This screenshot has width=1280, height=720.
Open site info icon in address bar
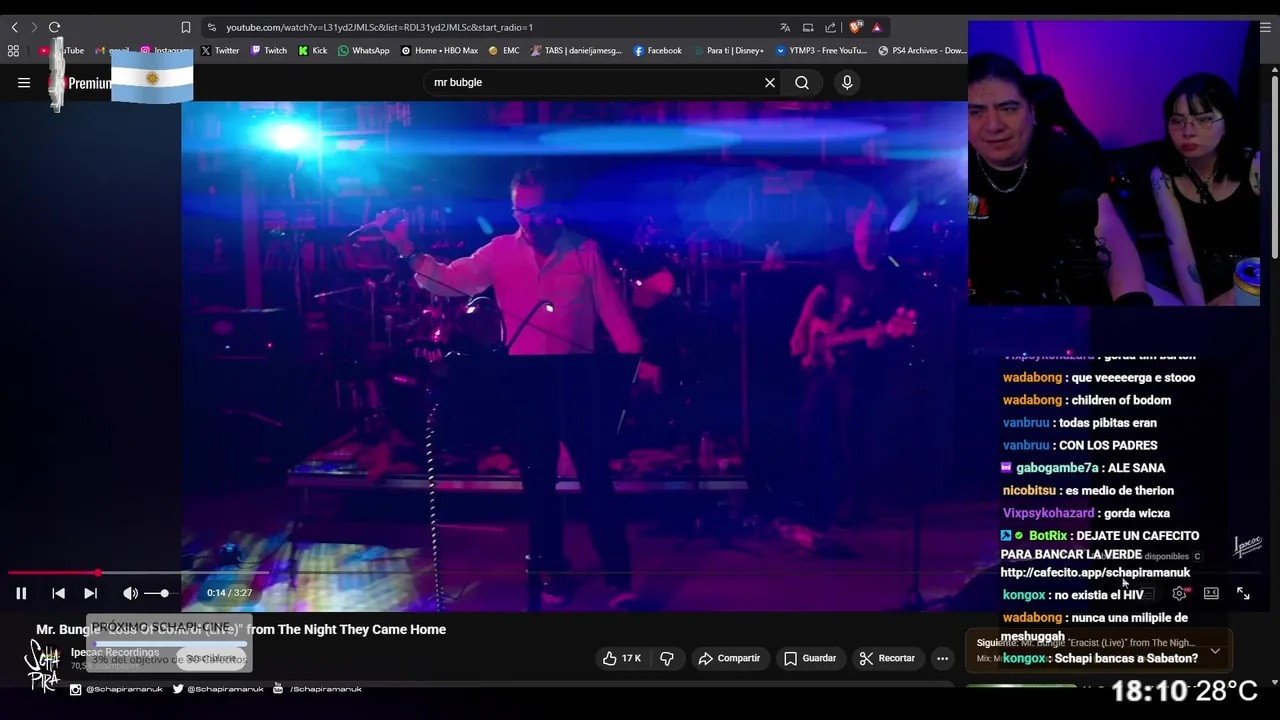[211, 27]
